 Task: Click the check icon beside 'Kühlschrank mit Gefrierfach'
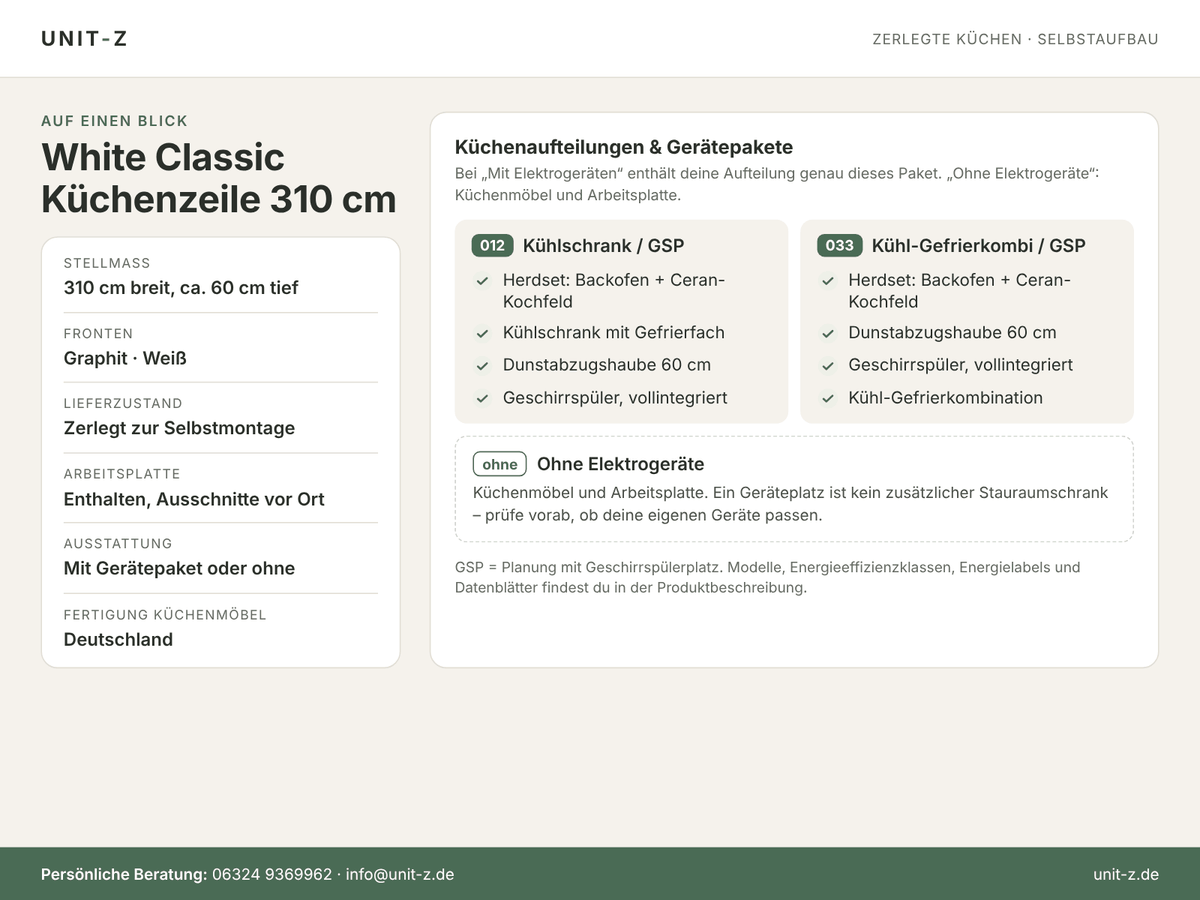point(482,334)
